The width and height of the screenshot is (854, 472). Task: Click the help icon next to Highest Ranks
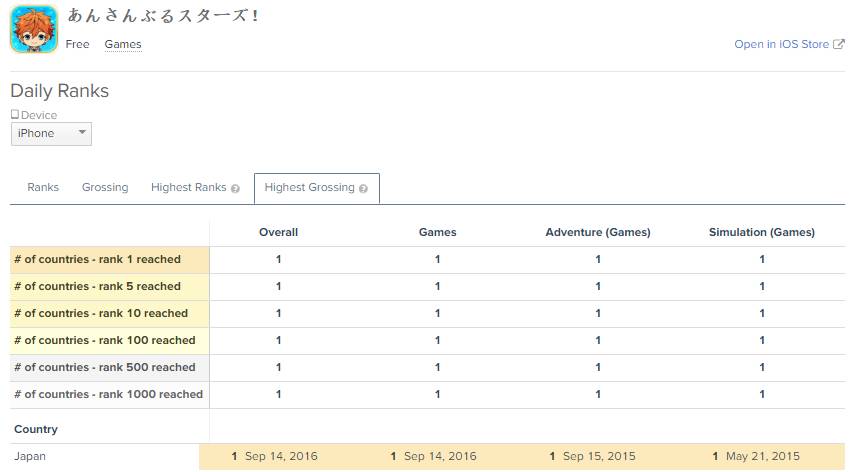coord(235,188)
